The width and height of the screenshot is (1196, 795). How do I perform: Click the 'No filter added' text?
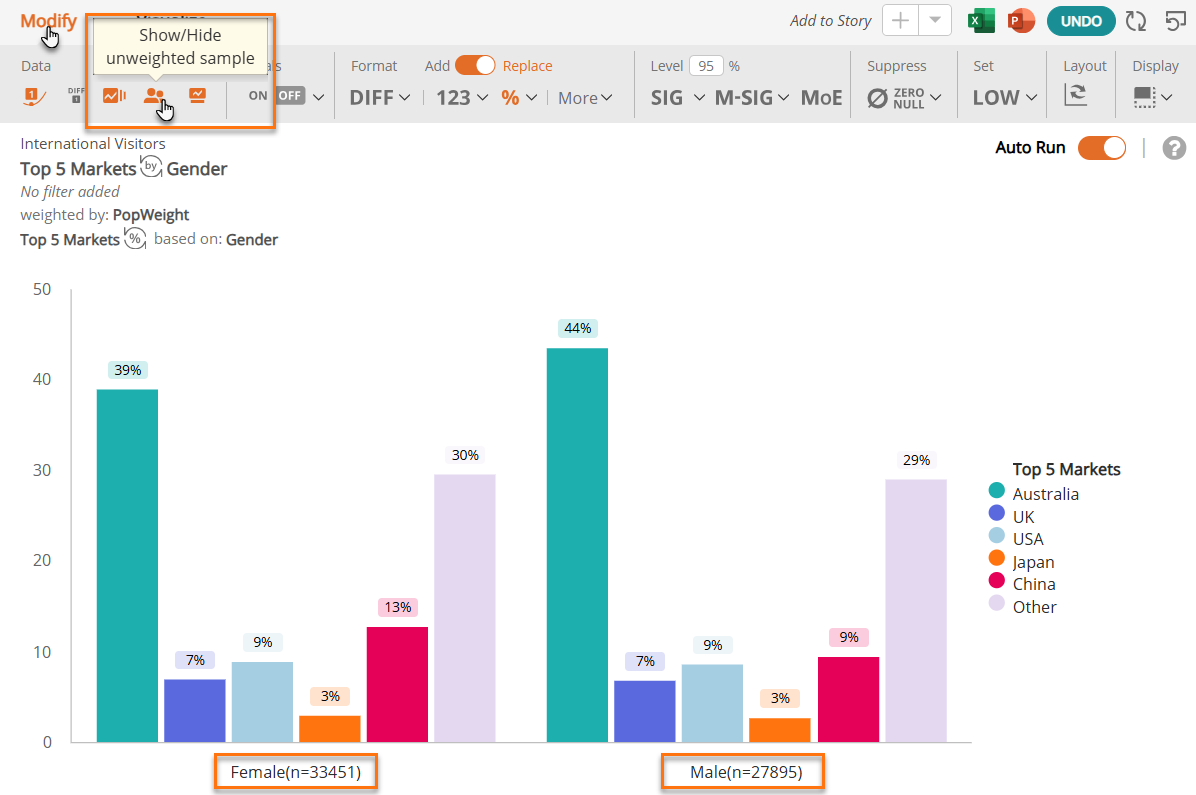(70, 192)
